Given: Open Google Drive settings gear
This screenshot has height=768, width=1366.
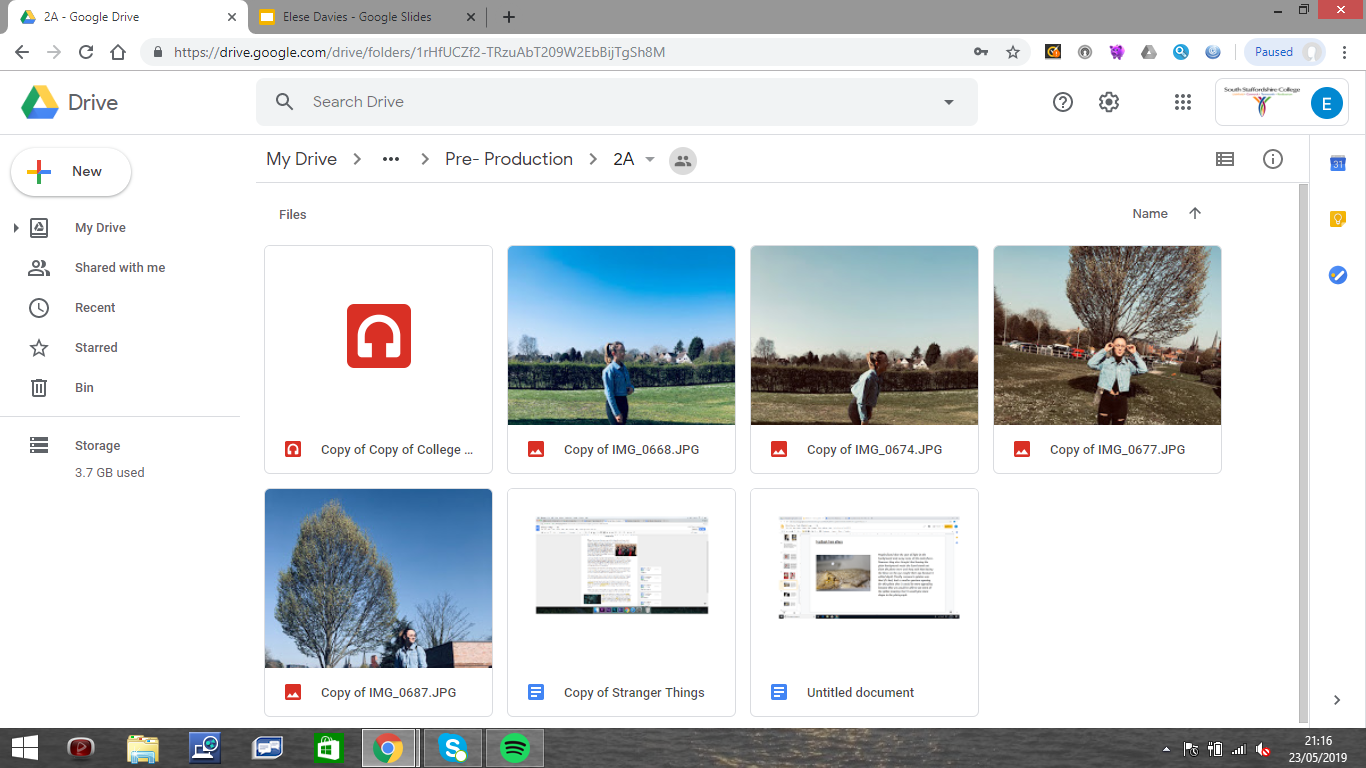Looking at the screenshot, I should (x=1109, y=102).
